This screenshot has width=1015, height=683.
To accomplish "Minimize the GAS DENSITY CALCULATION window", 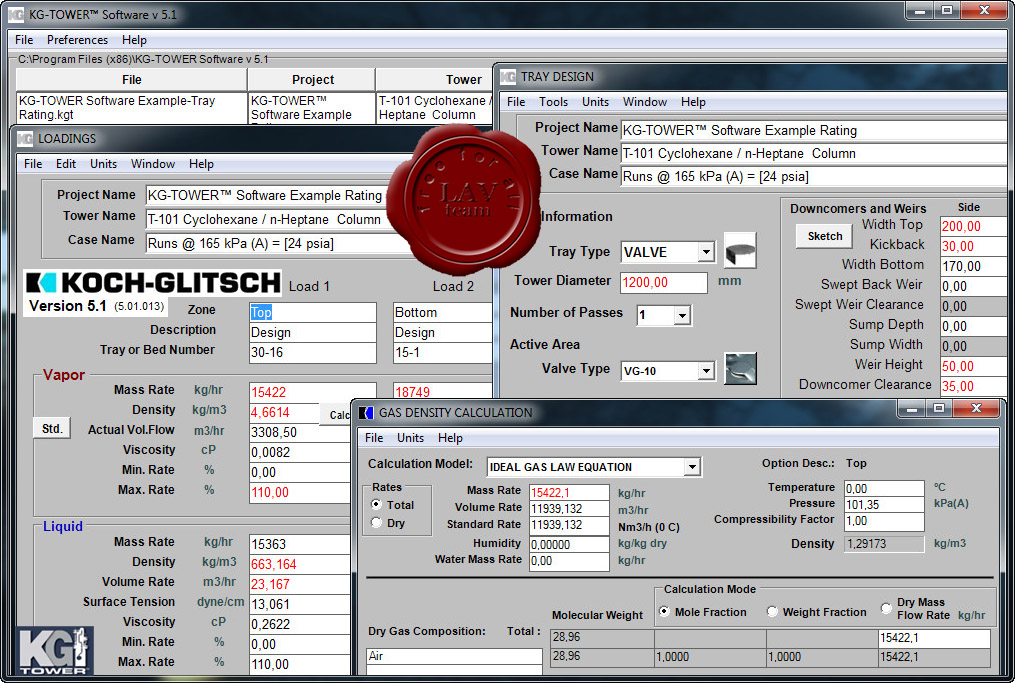I will 912,409.
